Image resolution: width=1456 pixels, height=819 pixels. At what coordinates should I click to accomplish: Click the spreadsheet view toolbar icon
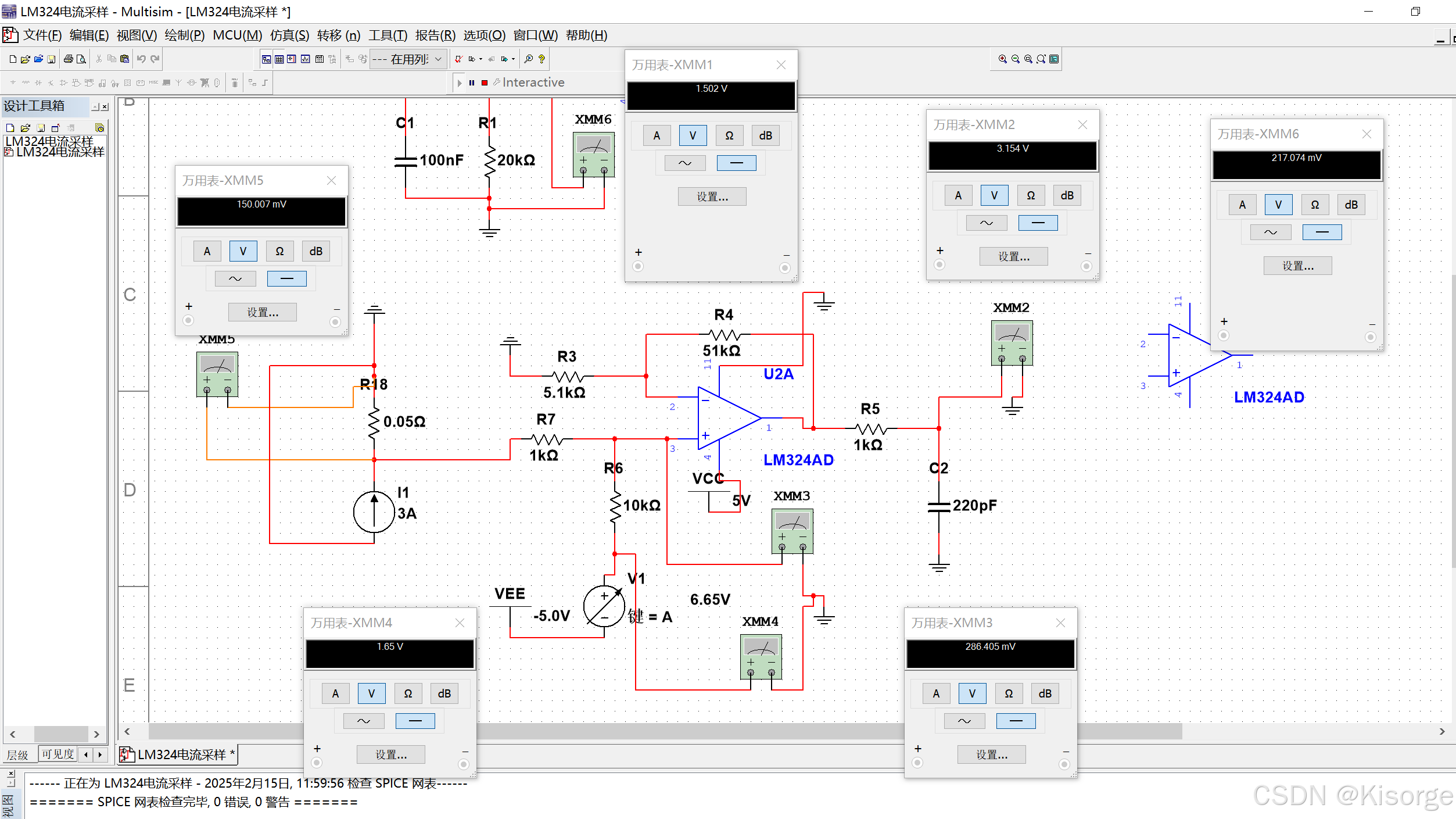click(279, 59)
